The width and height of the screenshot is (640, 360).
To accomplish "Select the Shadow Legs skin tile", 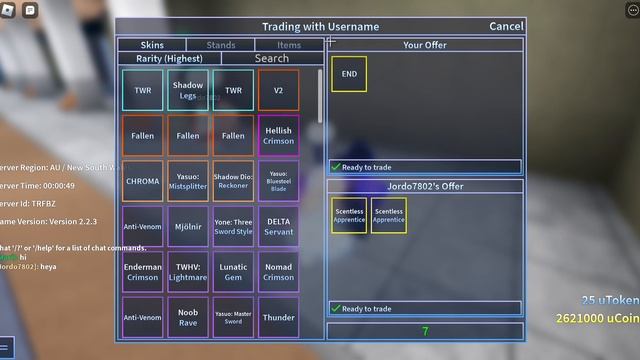I will (188, 90).
